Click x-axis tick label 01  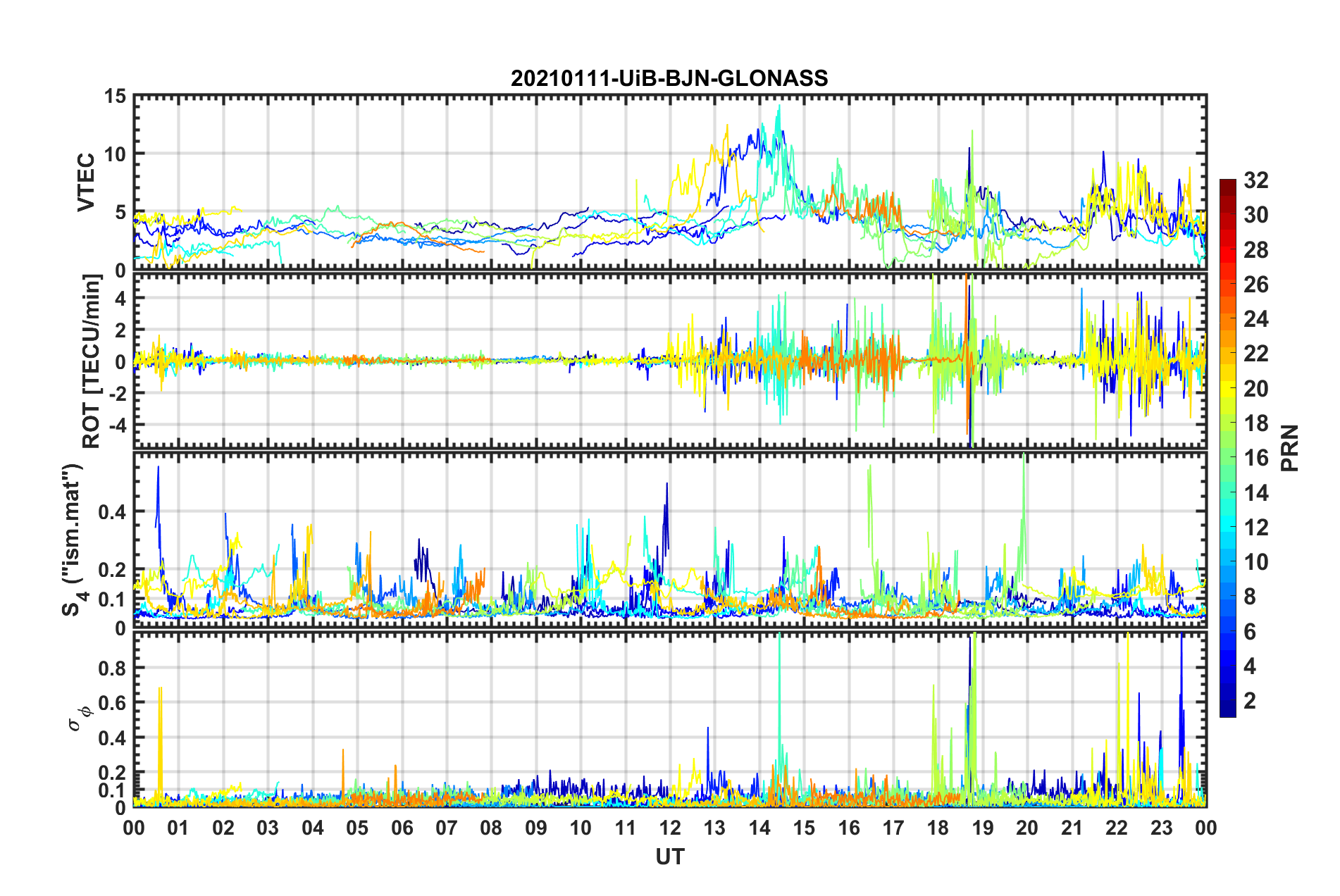point(178,828)
